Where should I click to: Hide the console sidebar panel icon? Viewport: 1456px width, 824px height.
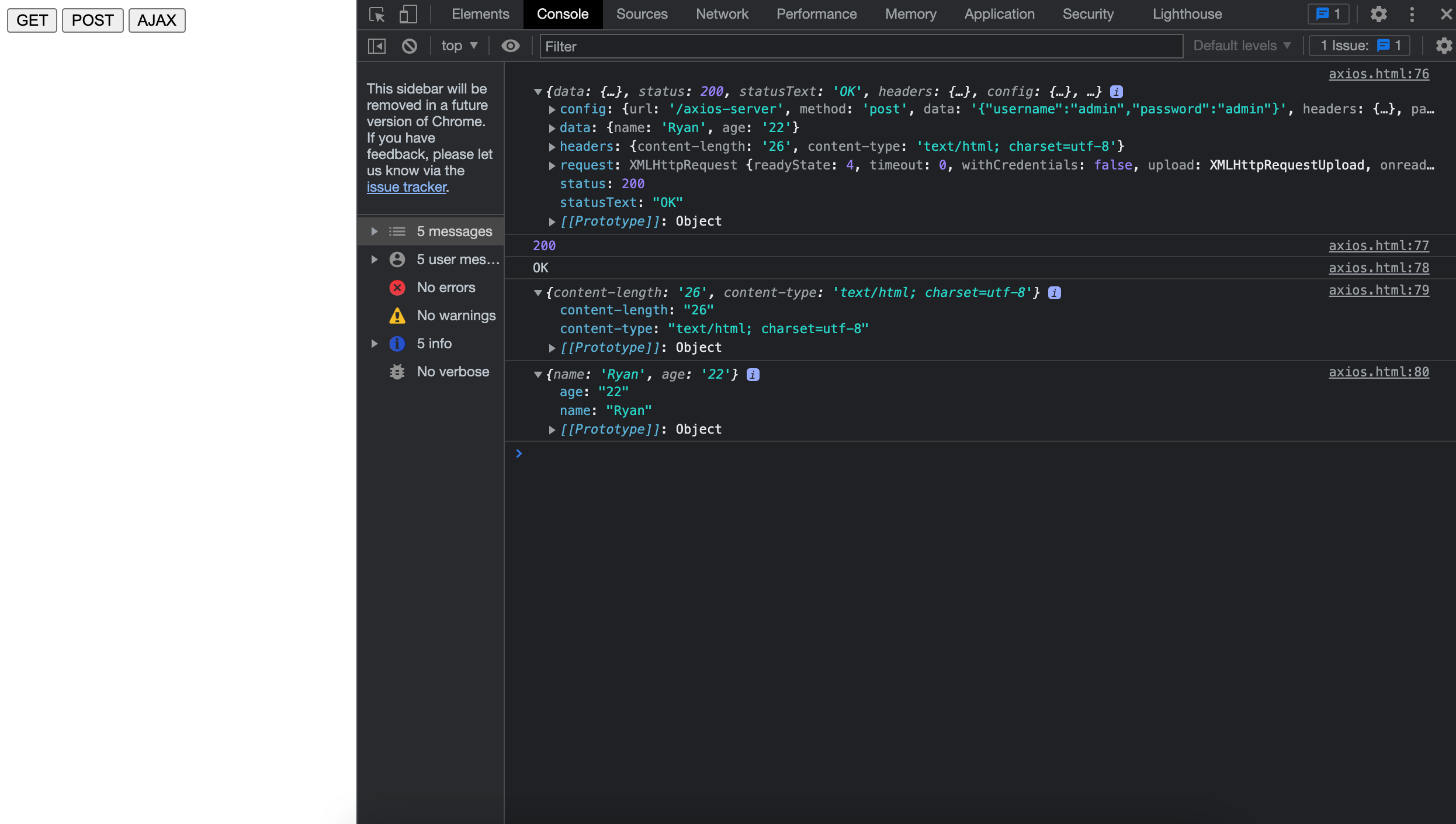pos(377,46)
